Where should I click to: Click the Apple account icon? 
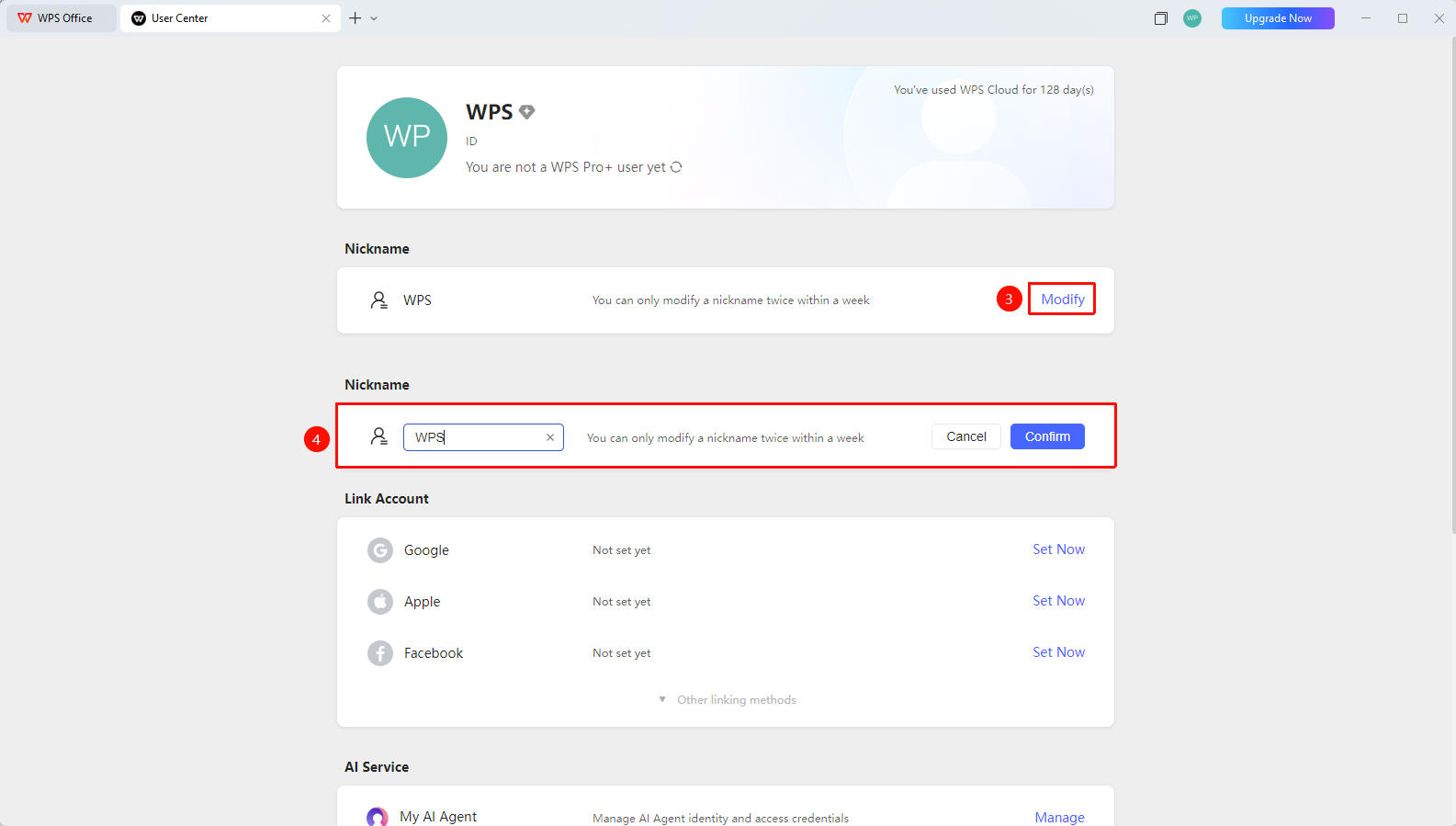pos(380,602)
